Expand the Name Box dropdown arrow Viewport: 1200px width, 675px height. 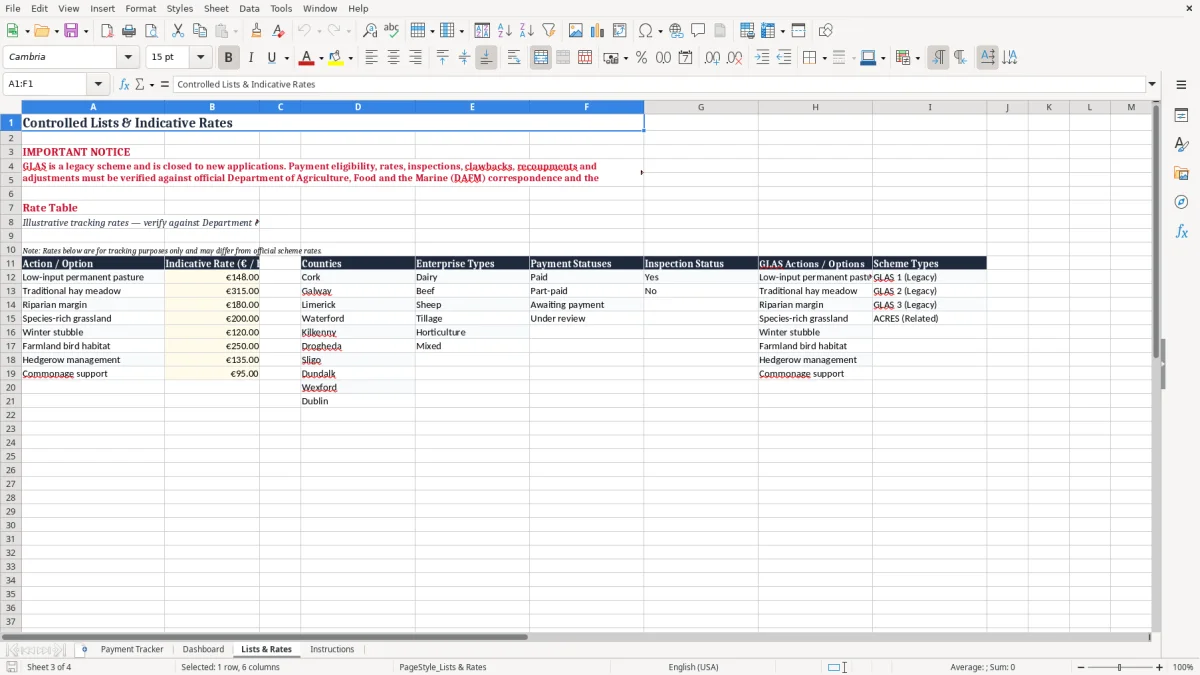[x=98, y=84]
